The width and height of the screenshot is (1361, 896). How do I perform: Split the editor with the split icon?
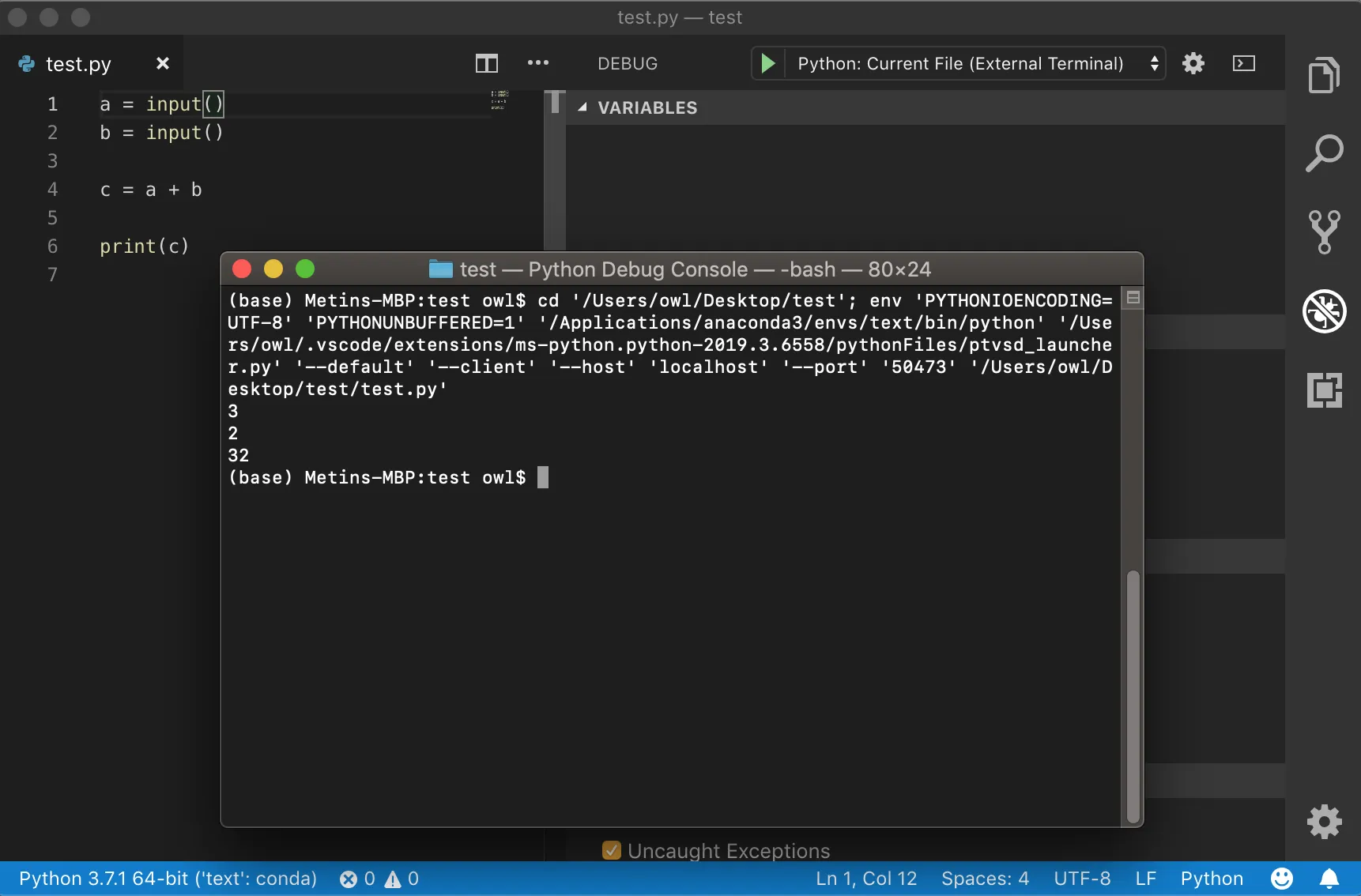(x=487, y=63)
